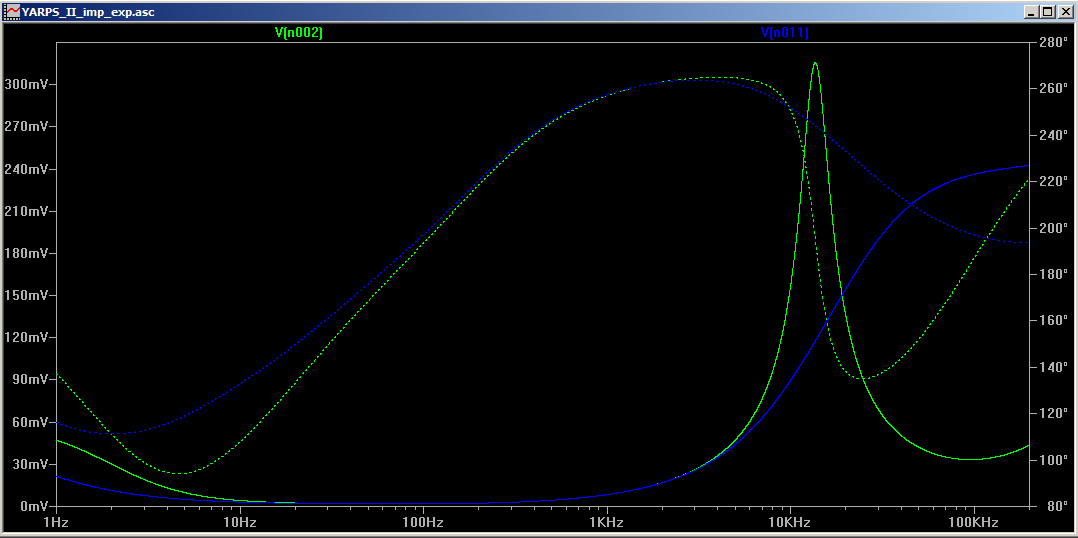The width and height of the screenshot is (1078, 538).
Task: Click the 160° phase axis label
Action: tap(1053, 321)
